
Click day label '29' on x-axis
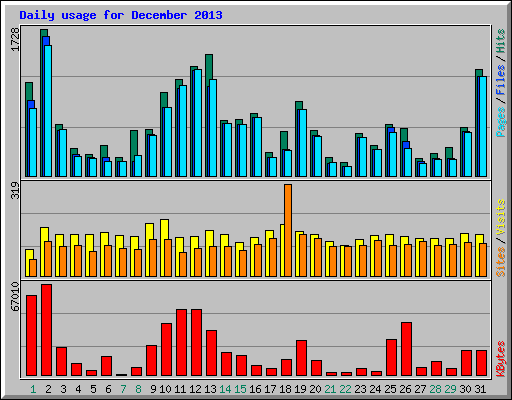point(450,389)
